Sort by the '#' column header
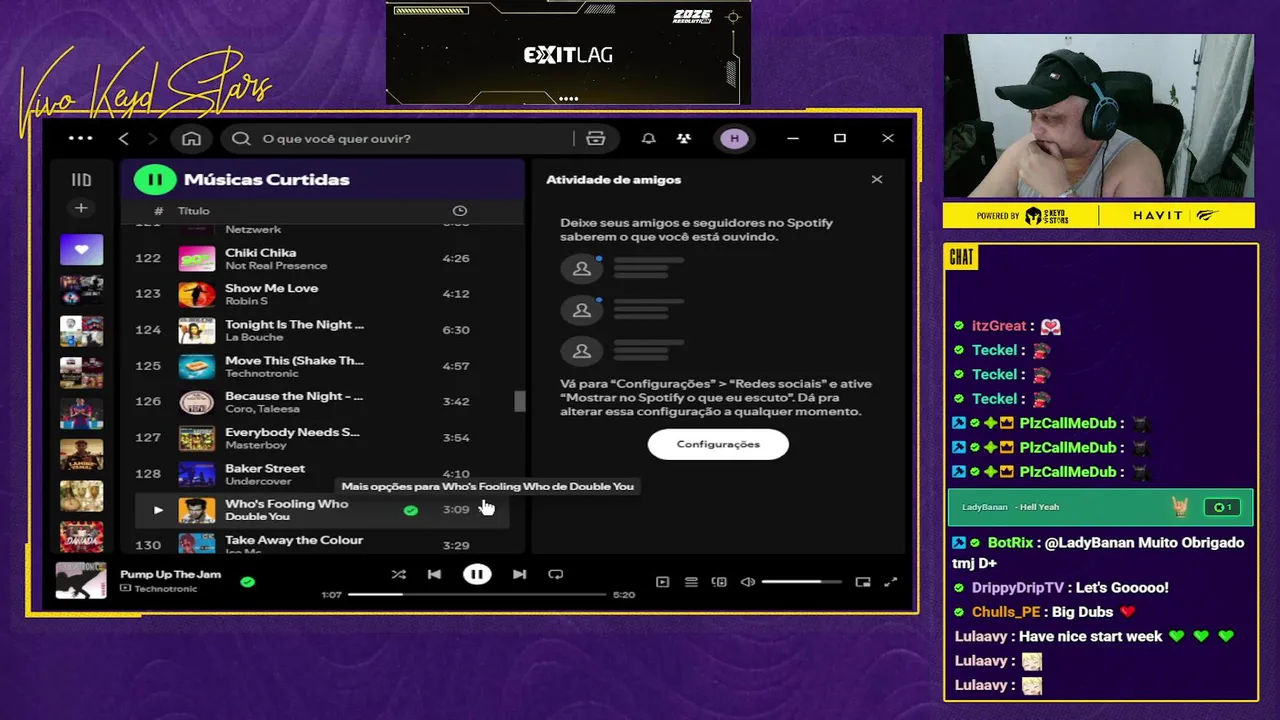 point(158,211)
